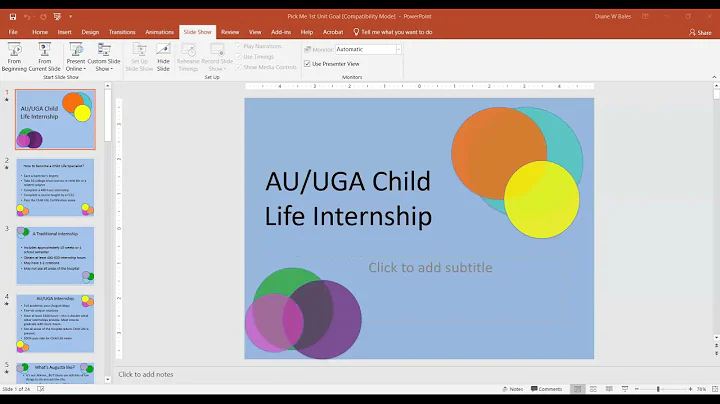This screenshot has height=404, width=720.
Task: Open the Ribbon Display Options icon
Action: 645,17
